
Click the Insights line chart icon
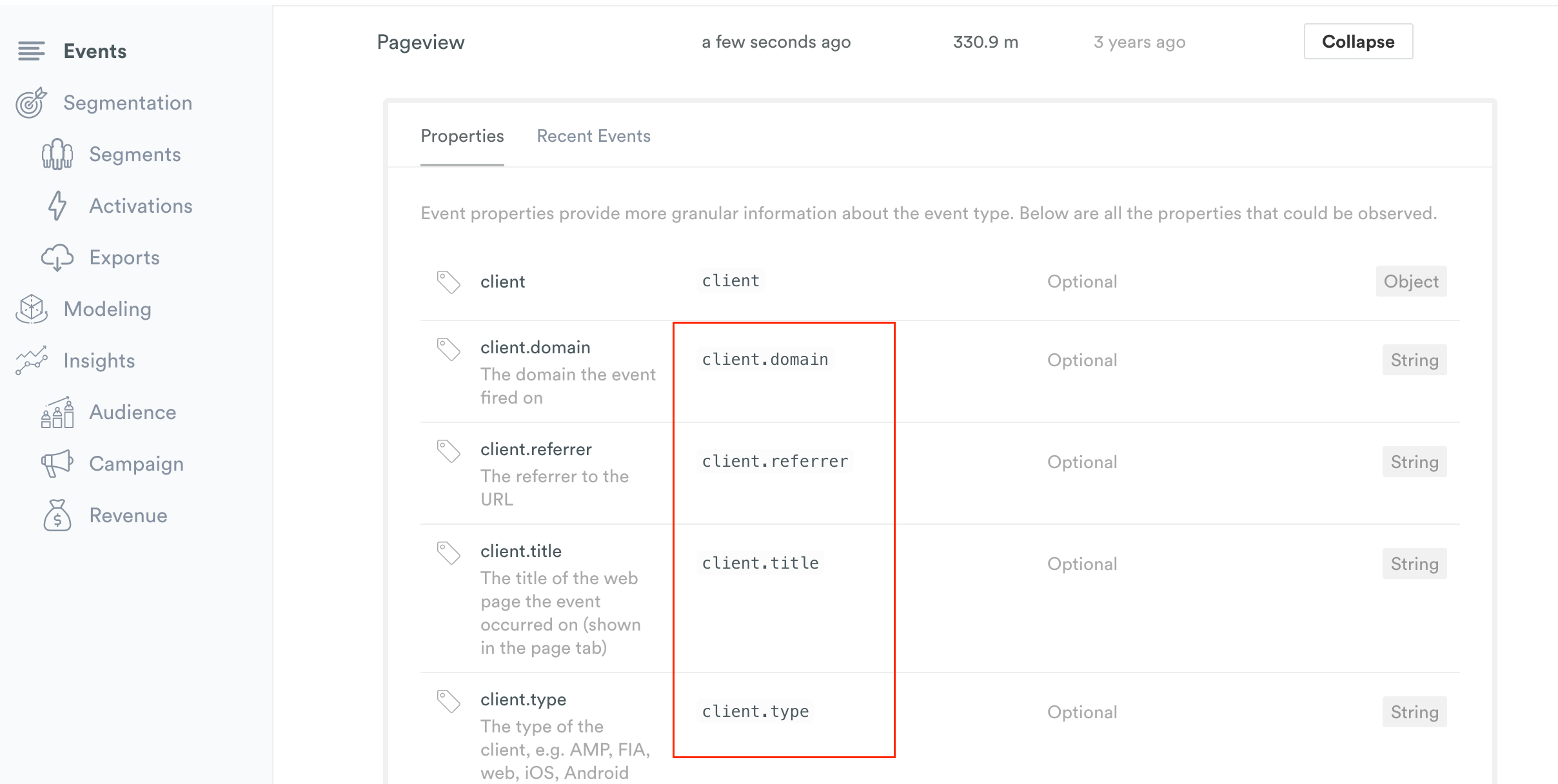(x=31, y=360)
